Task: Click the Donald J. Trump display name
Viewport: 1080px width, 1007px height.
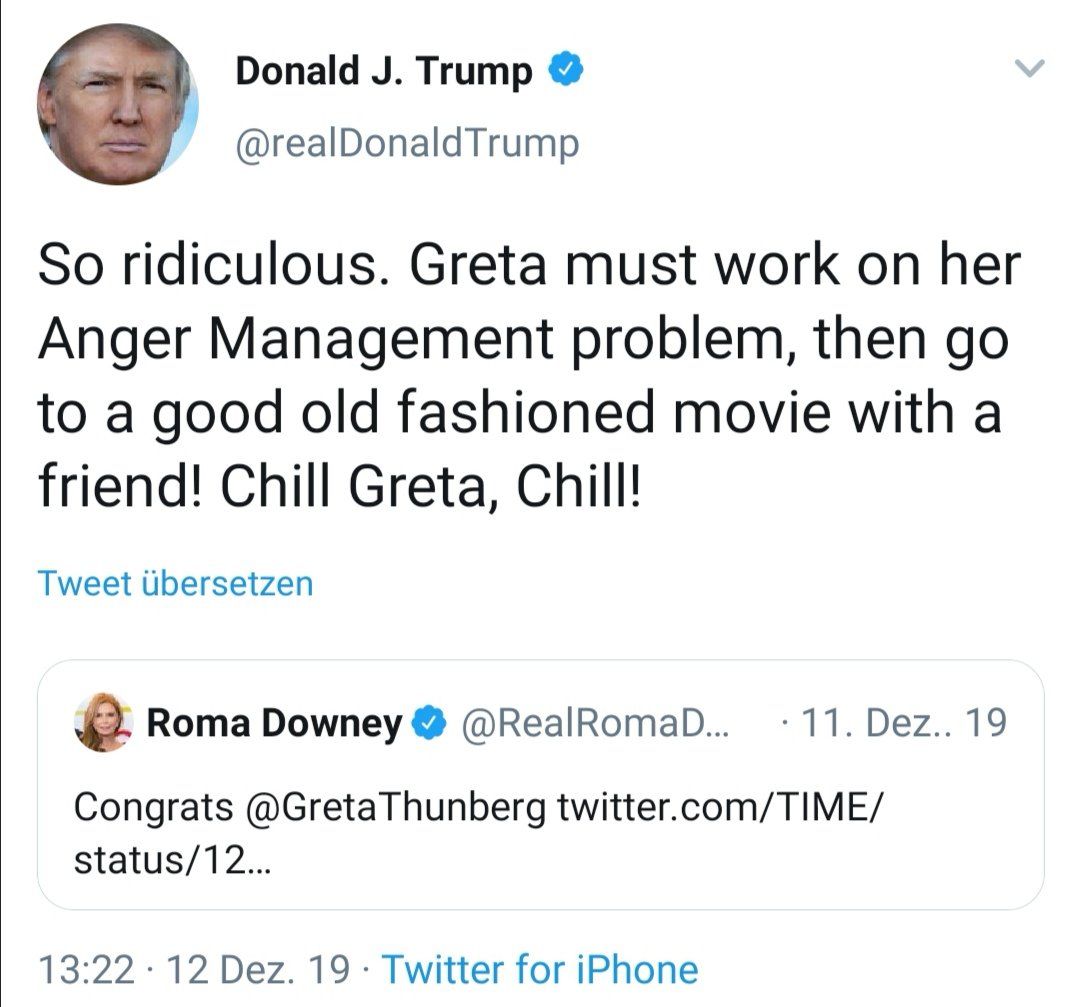Action: [384, 72]
